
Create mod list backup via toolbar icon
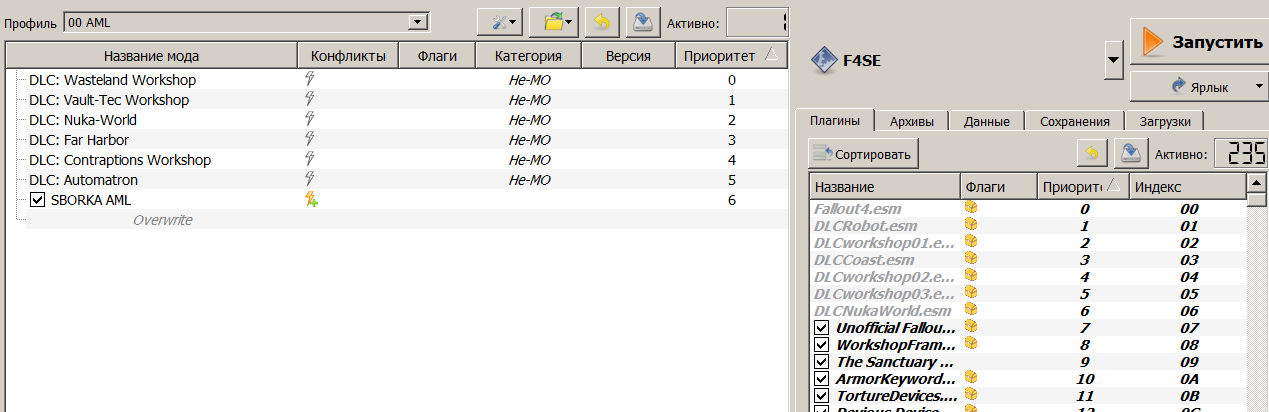640,21
